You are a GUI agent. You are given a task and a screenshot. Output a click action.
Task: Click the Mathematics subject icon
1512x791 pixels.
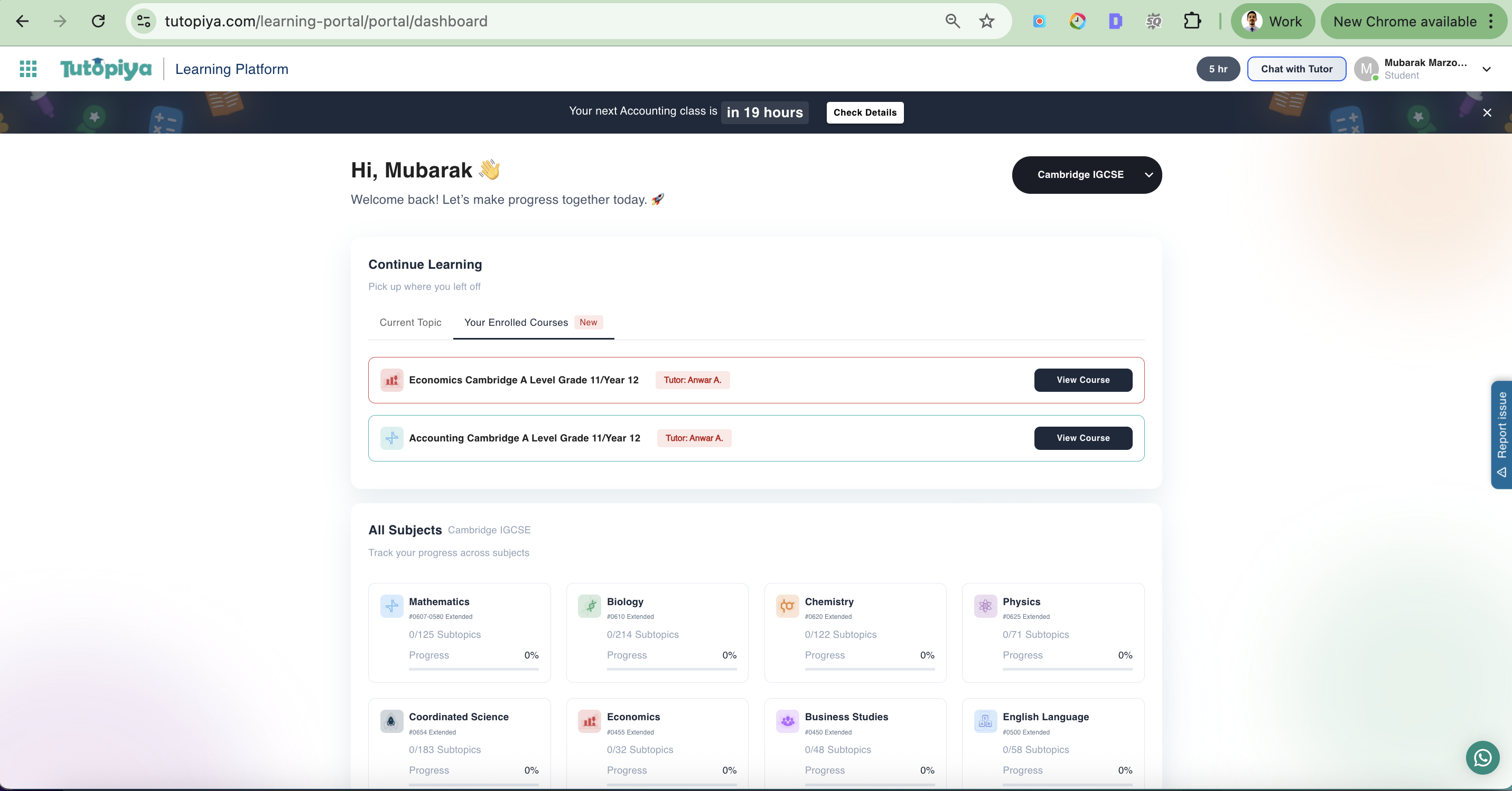(391, 606)
